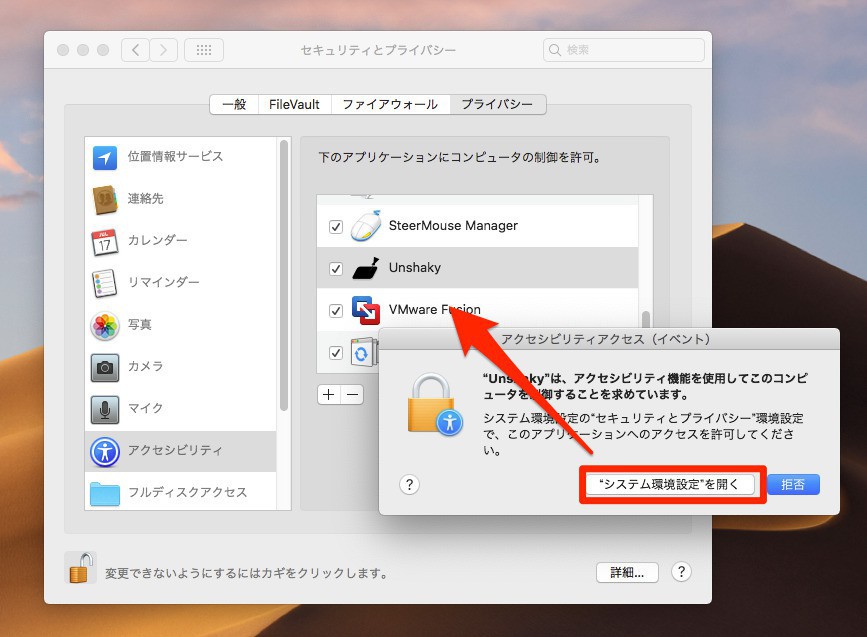867x637 pixels.
Task: Click the 検索 search field
Action: (624, 50)
